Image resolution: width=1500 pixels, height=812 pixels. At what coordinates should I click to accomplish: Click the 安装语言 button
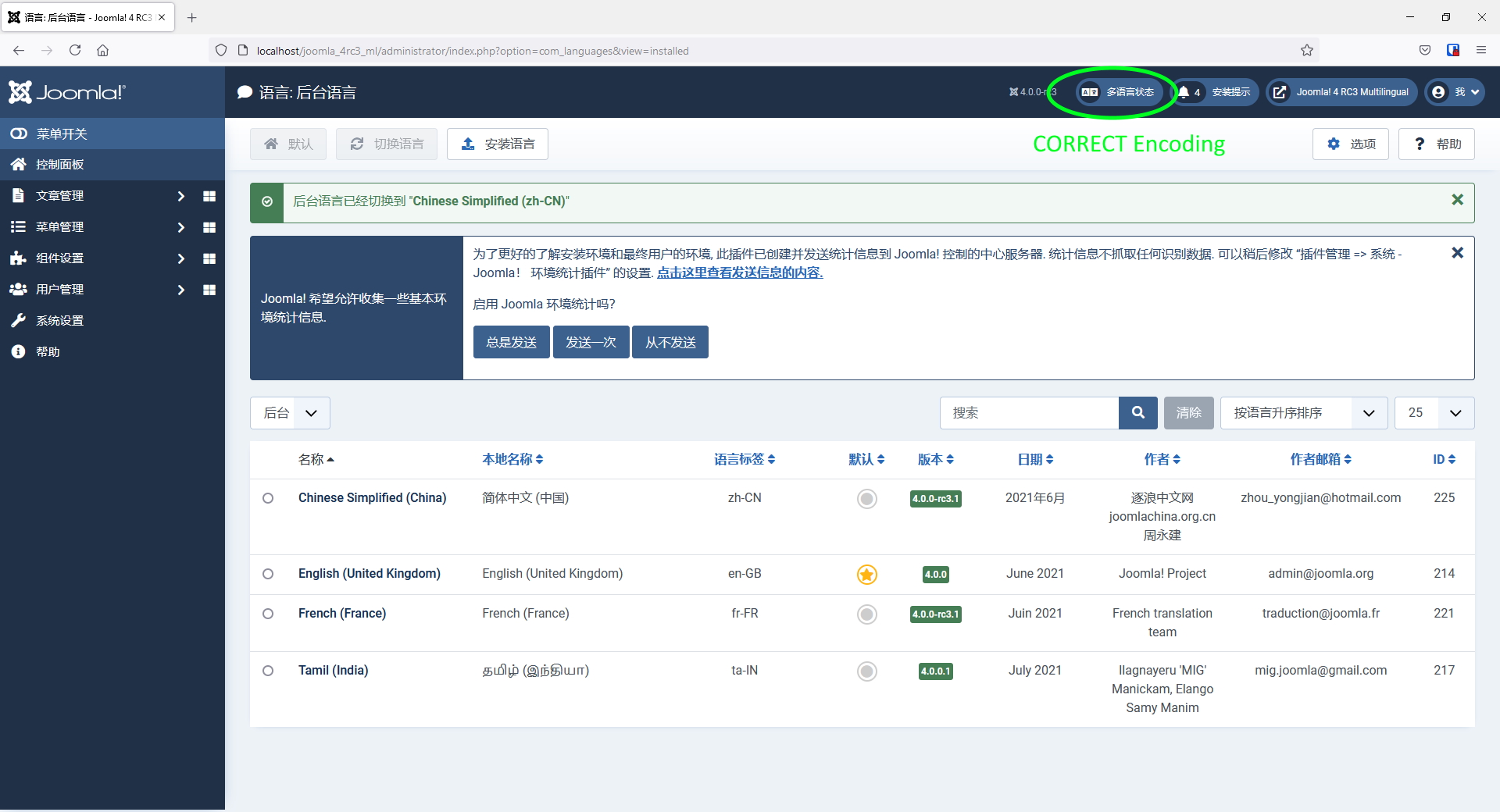tap(498, 144)
